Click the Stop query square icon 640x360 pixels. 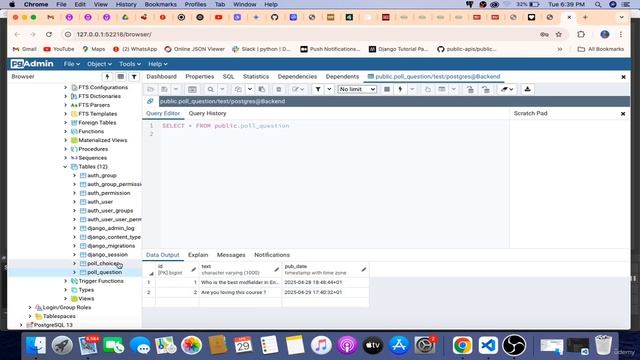click(387, 89)
